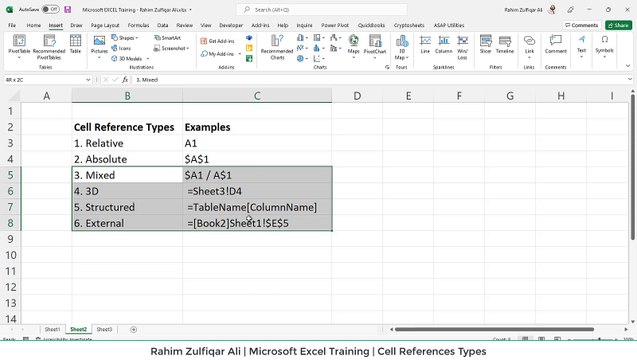Insert a PivotChart

tap(375, 46)
